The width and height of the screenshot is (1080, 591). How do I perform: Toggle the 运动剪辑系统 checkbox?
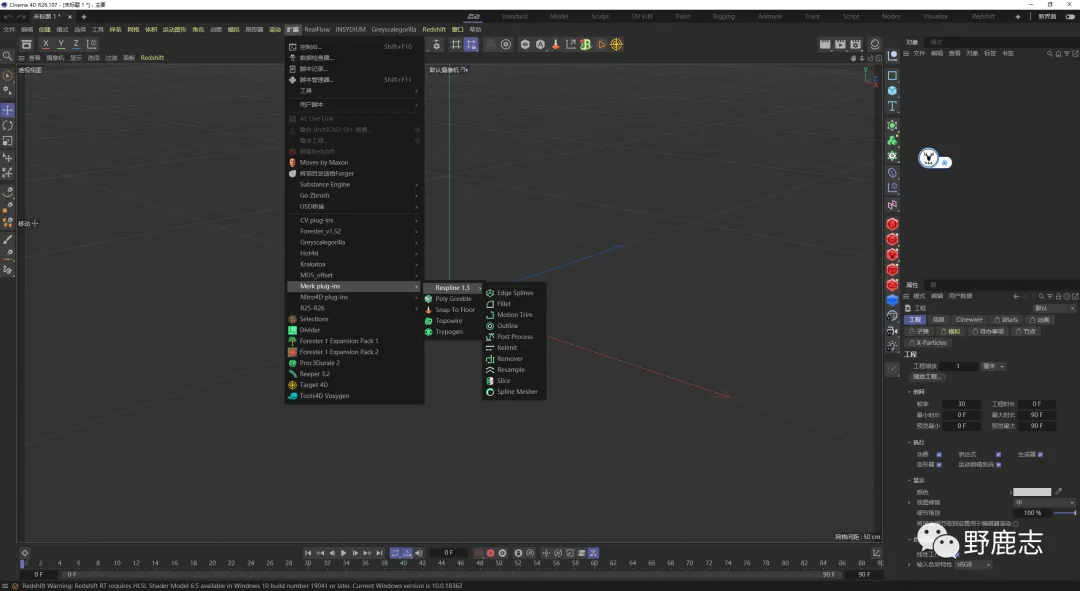[999, 465]
